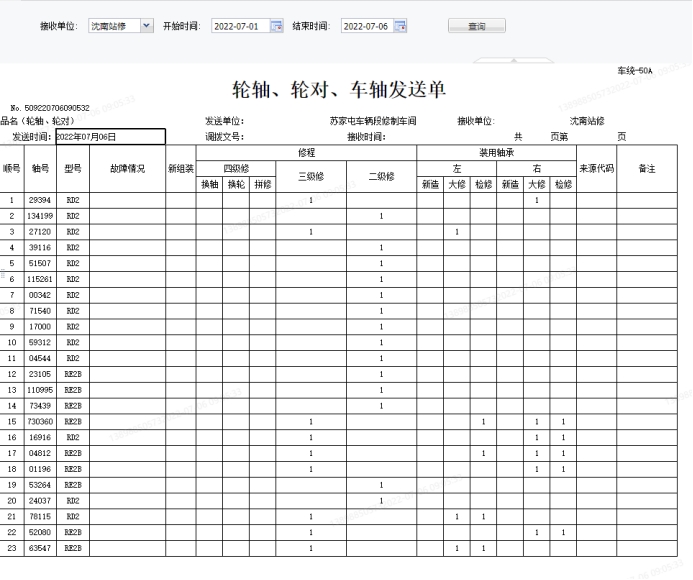This screenshot has height=580, width=693.
Task: Select axle number 04544
Action: (x=40, y=359)
